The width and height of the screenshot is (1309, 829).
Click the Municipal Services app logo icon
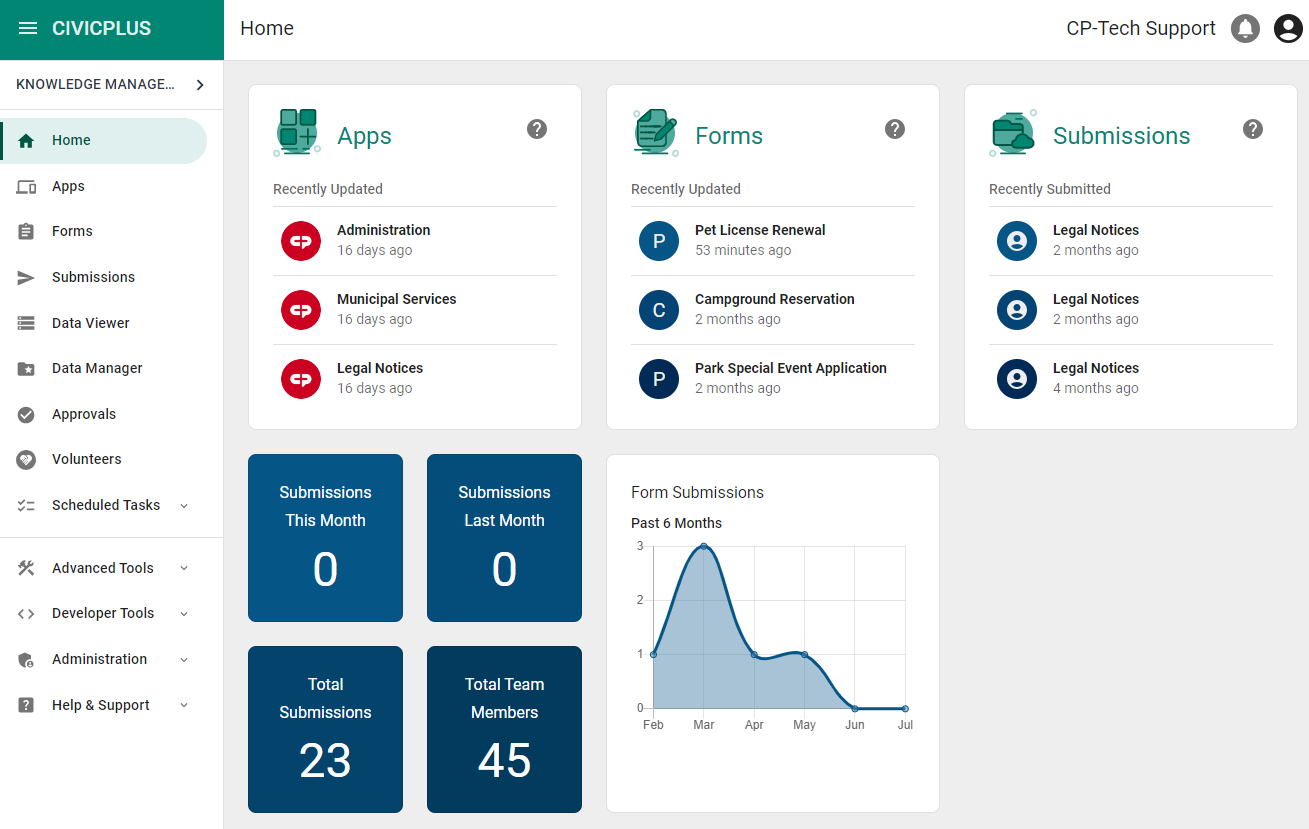[301, 310]
